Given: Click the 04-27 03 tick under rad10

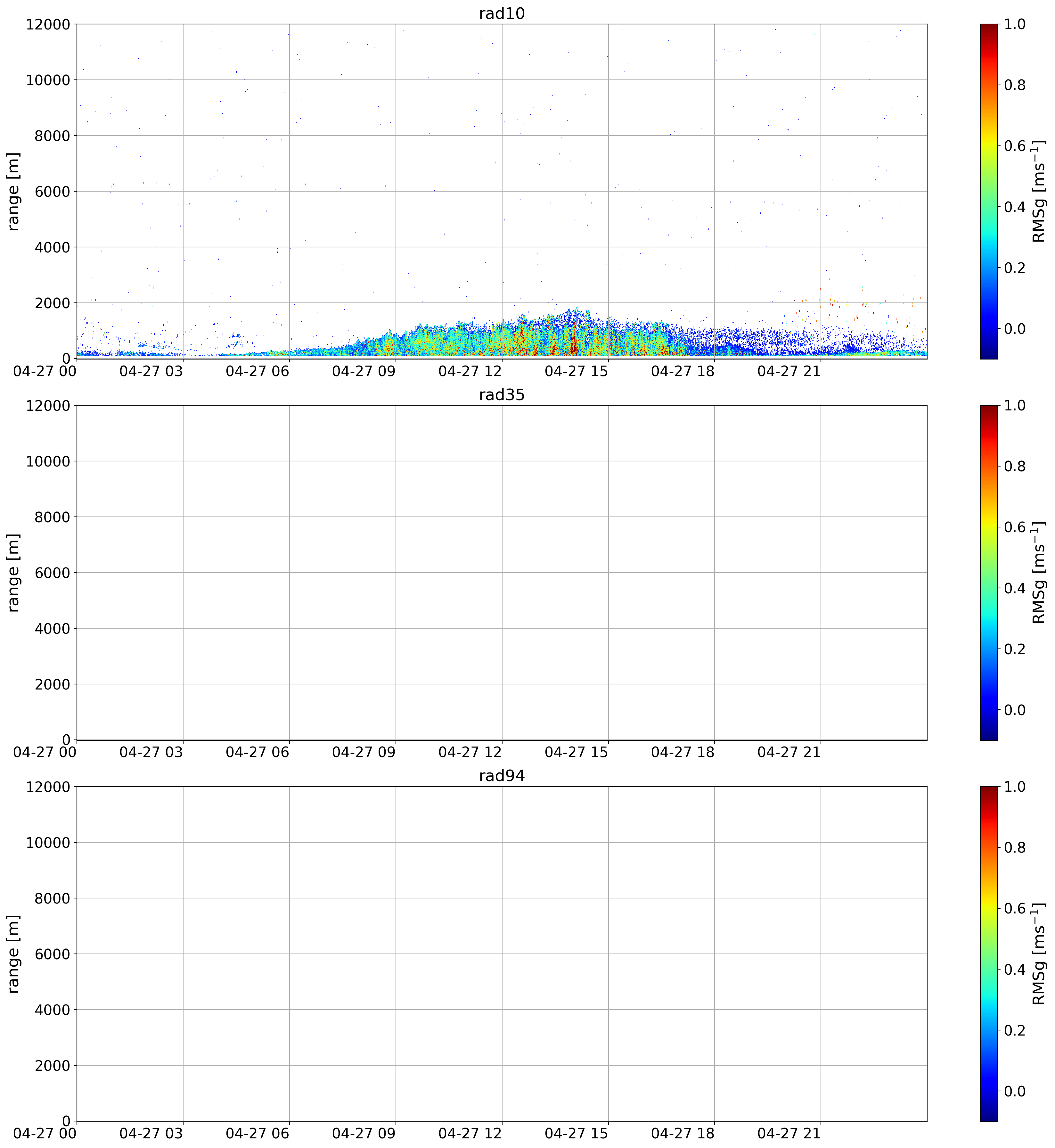Looking at the screenshot, I should pyautogui.click(x=151, y=371).
